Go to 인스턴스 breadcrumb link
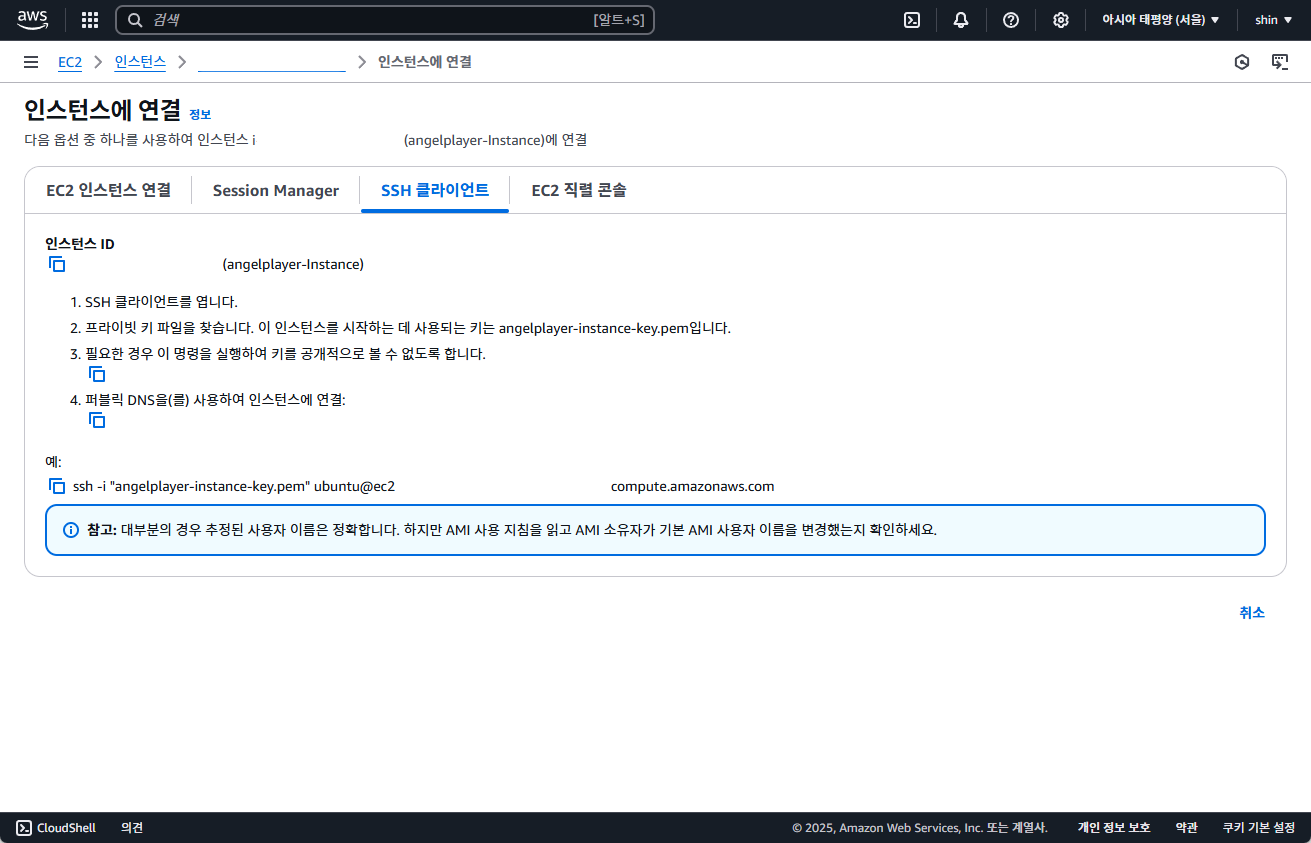1311x843 pixels. tap(140, 62)
